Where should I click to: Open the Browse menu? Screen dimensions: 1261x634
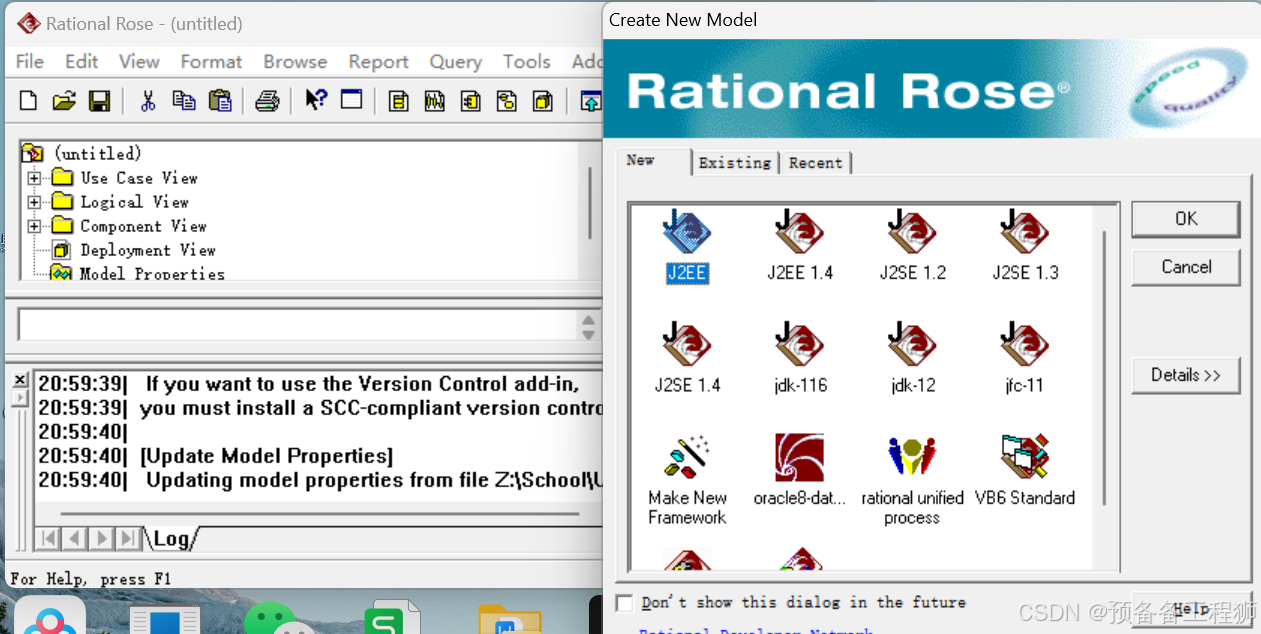click(295, 61)
